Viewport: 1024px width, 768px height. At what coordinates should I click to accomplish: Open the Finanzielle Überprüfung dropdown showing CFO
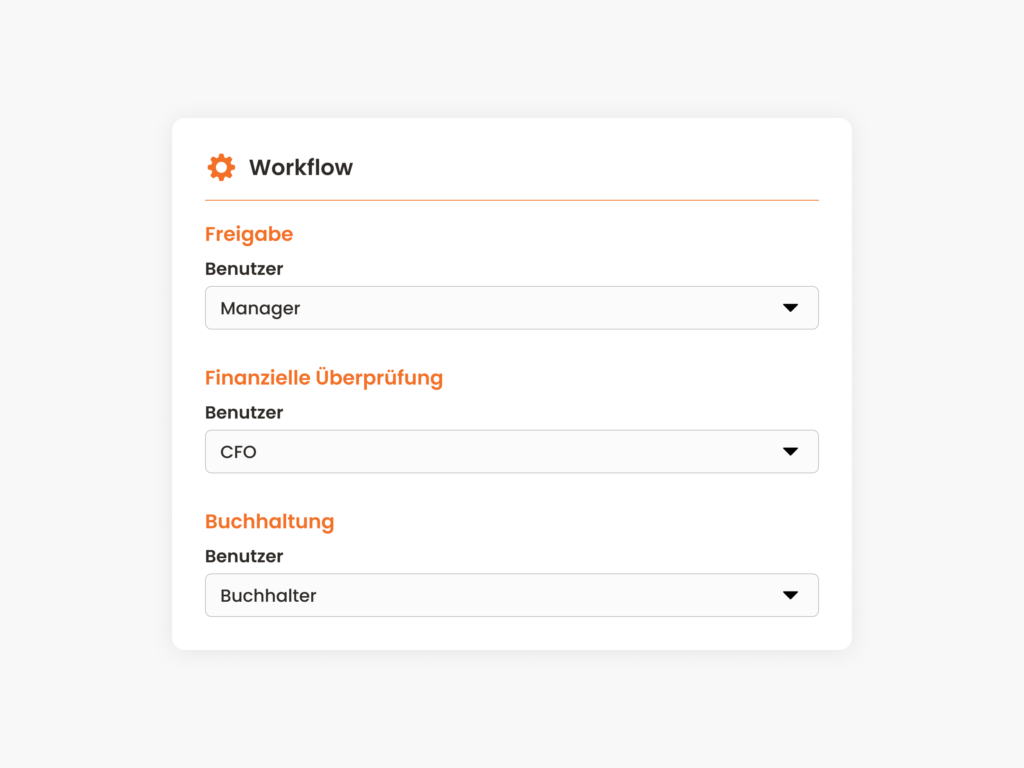point(511,451)
